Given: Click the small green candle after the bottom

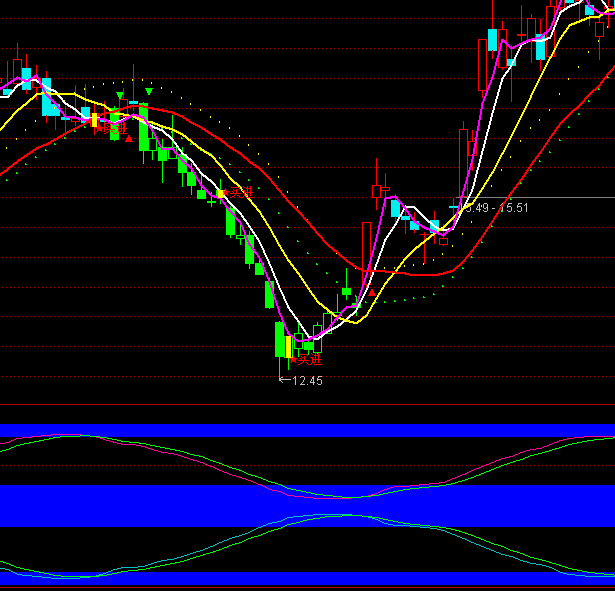Looking at the screenshot, I should pyautogui.click(x=347, y=292).
